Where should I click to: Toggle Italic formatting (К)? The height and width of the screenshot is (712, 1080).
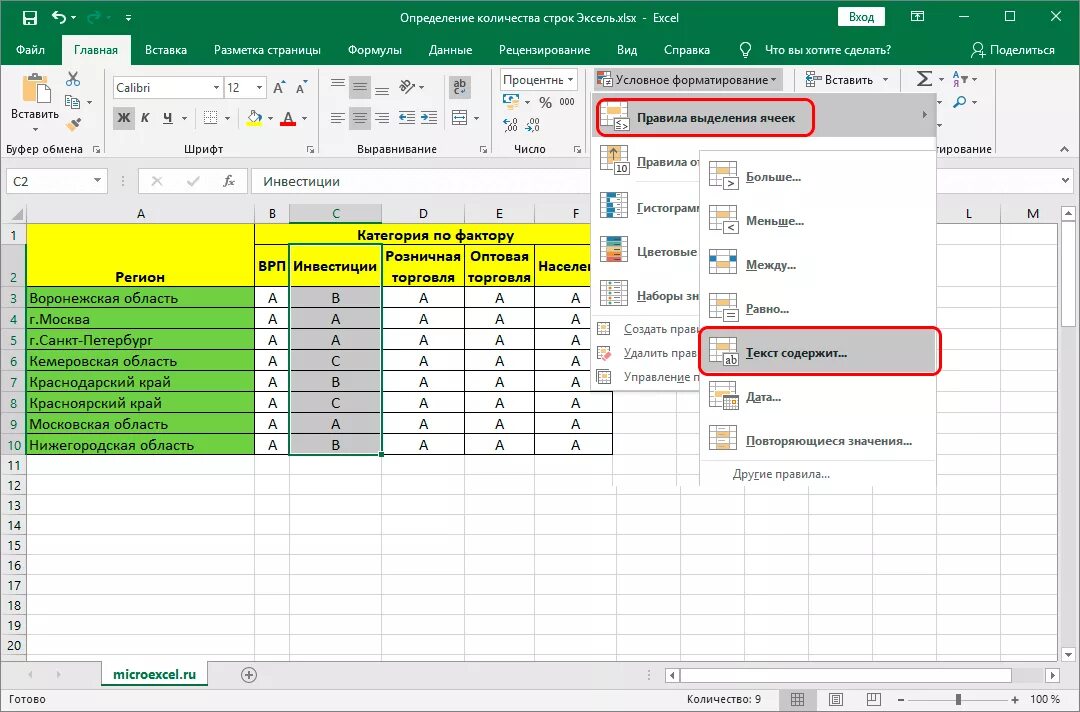point(145,118)
